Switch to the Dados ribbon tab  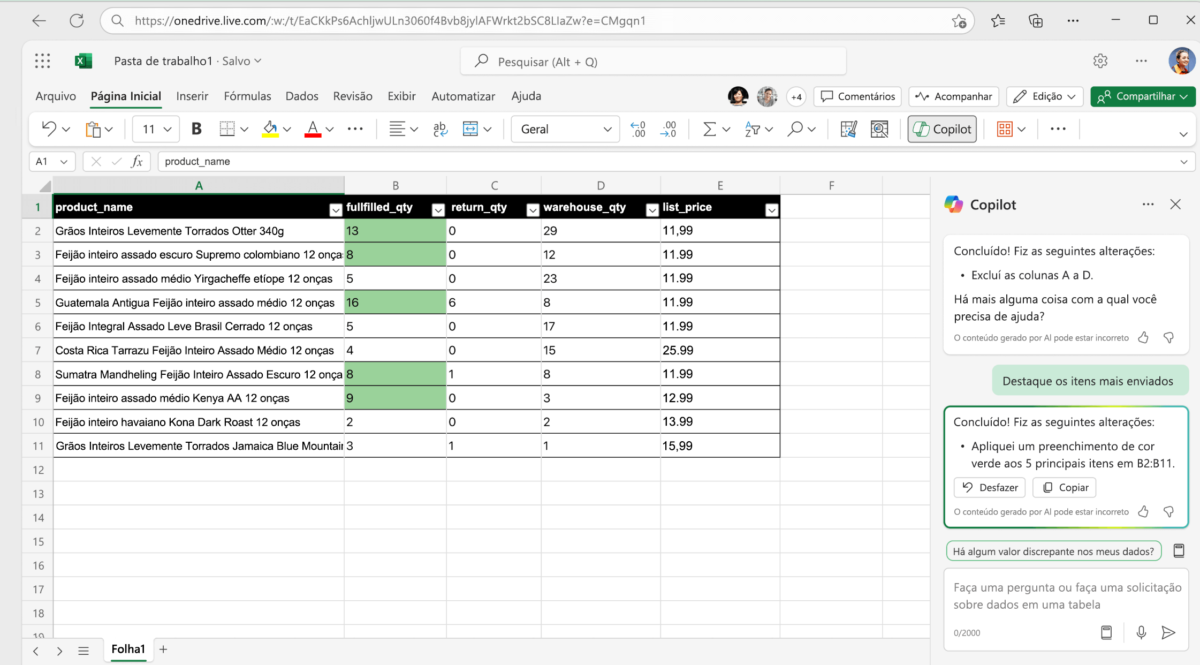tap(301, 96)
